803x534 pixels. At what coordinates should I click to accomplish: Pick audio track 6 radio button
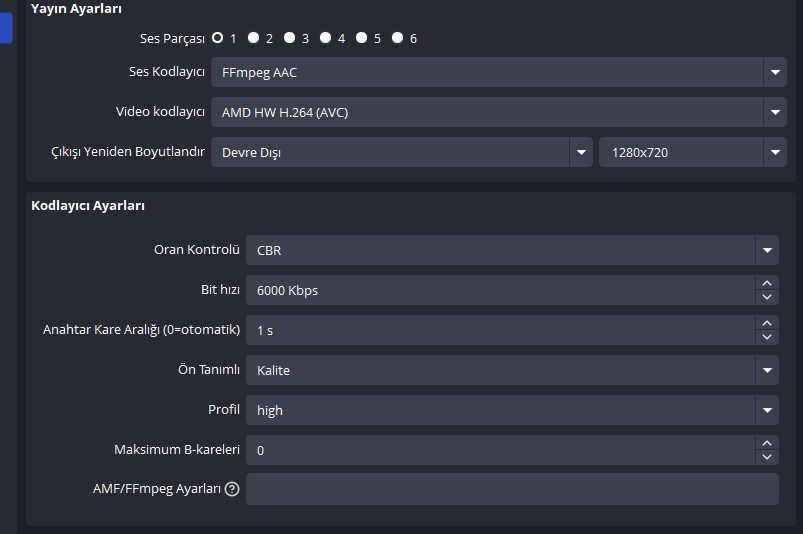(397, 38)
